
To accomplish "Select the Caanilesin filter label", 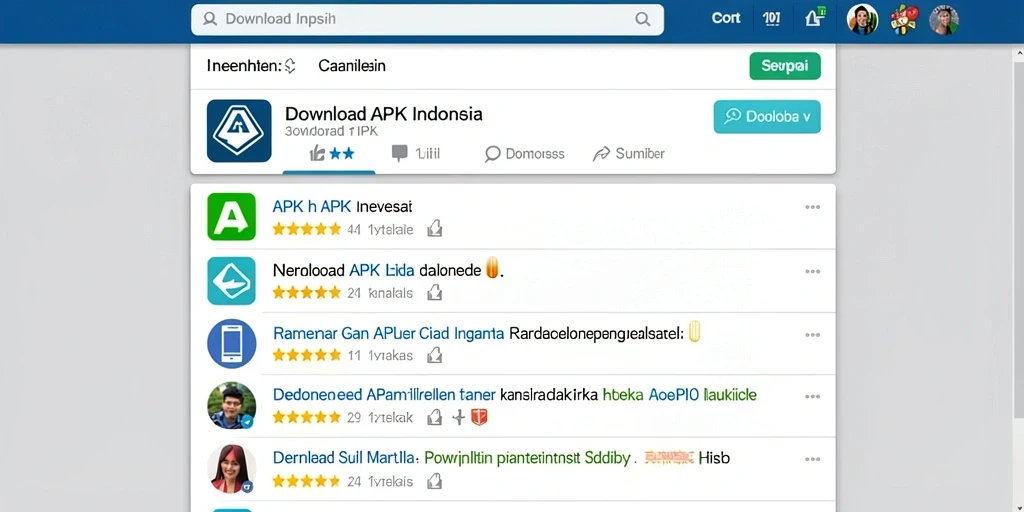I will (x=351, y=66).
